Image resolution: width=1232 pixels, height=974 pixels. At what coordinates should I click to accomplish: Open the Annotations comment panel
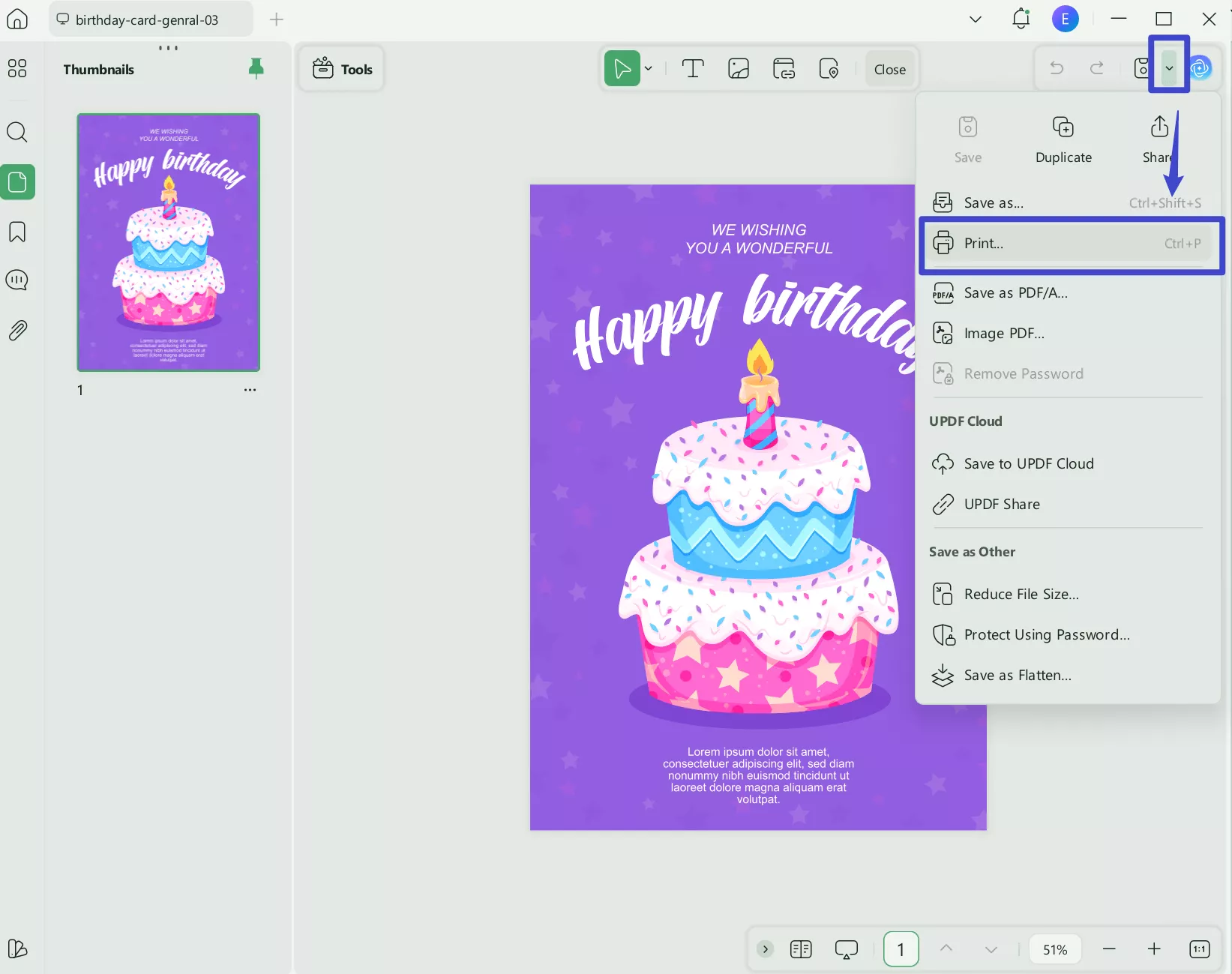point(17,280)
